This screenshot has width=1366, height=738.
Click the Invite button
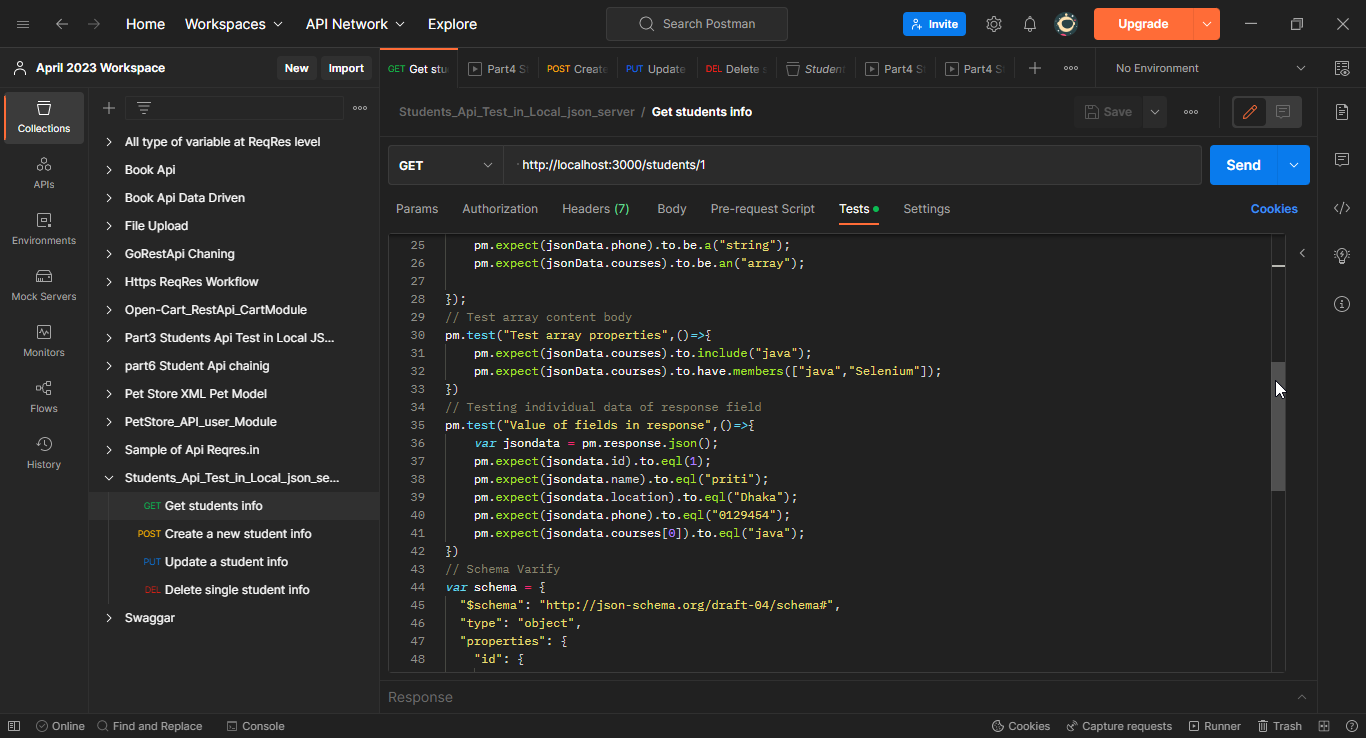click(x=934, y=24)
